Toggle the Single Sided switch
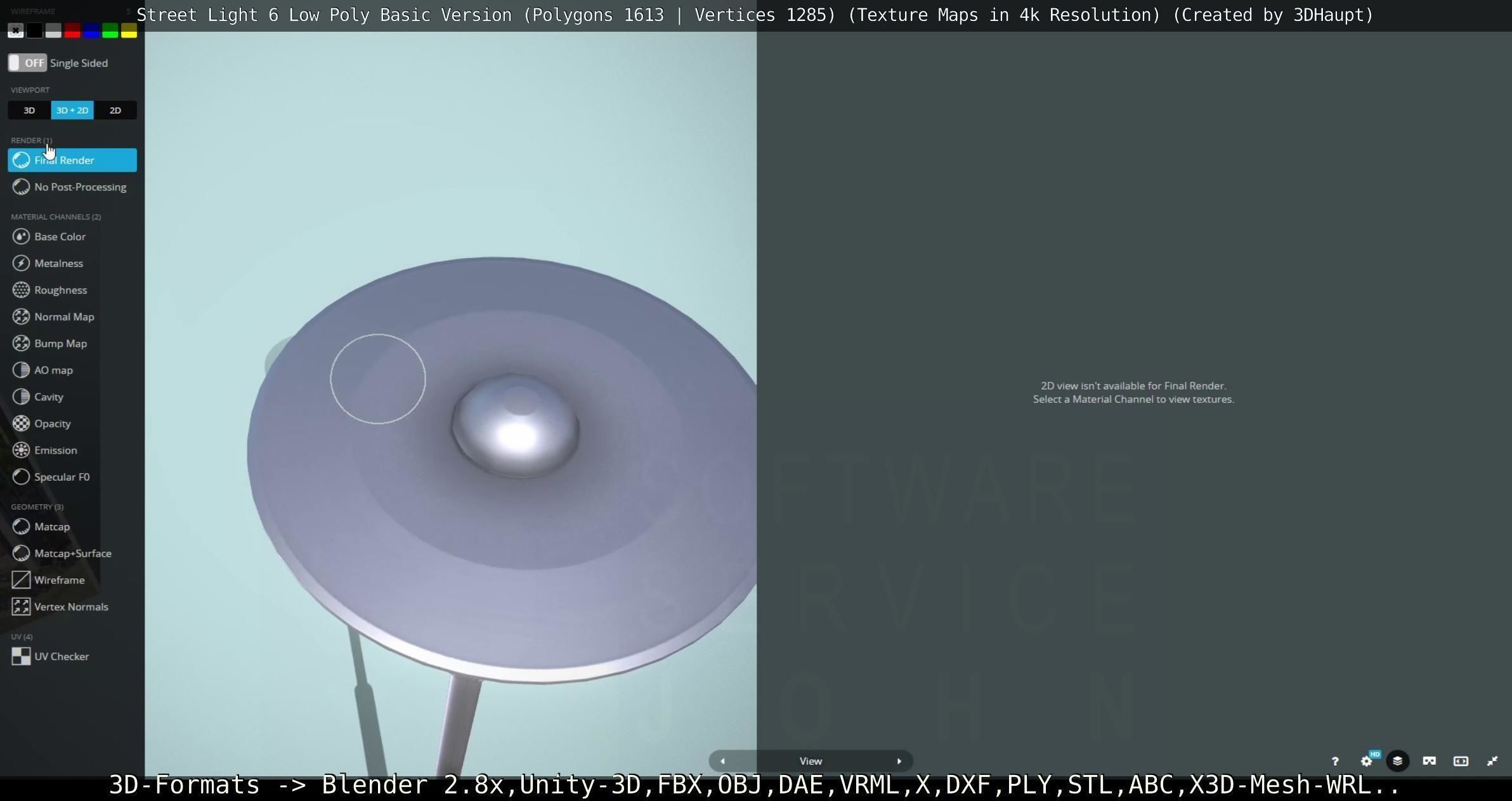Viewport: 1512px width, 801px height. [27, 63]
